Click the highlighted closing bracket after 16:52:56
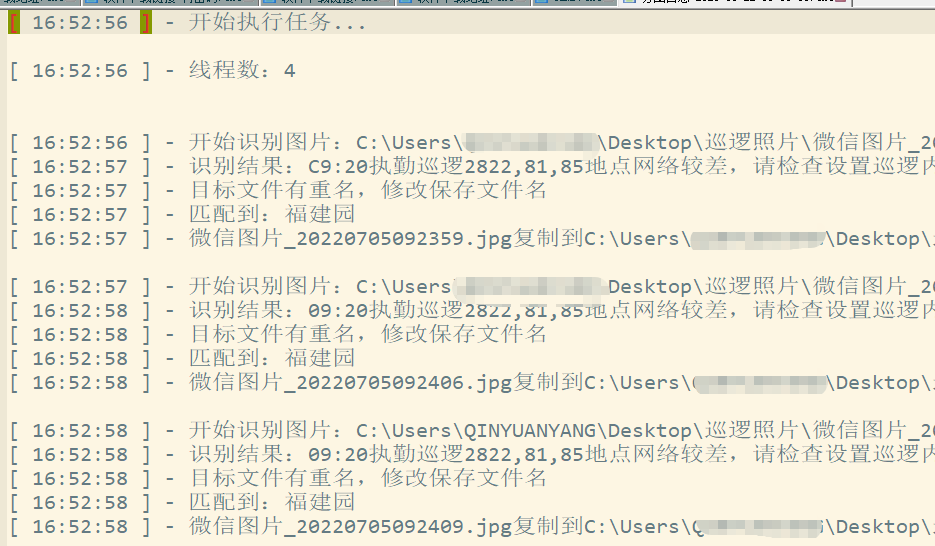Viewport: 935px width, 546px height. (146, 23)
